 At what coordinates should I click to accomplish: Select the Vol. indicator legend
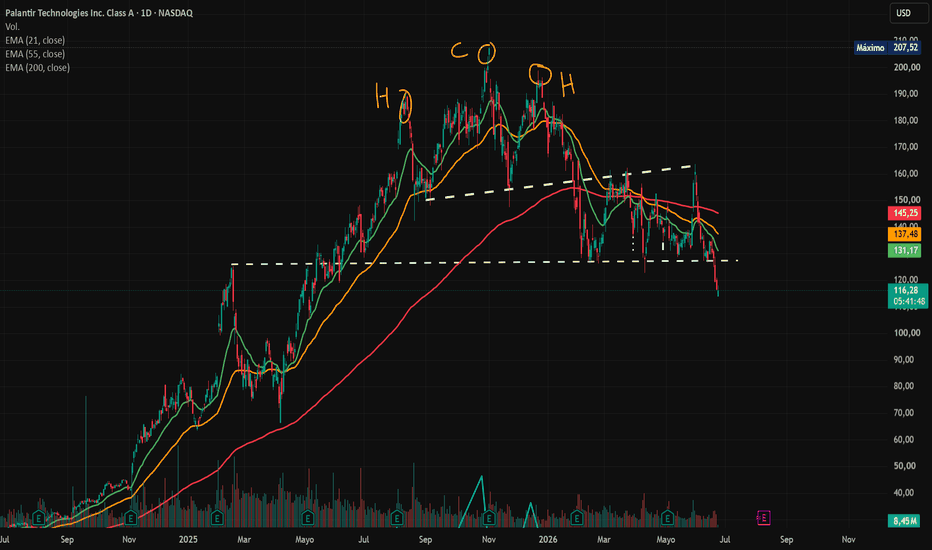[x=12, y=27]
